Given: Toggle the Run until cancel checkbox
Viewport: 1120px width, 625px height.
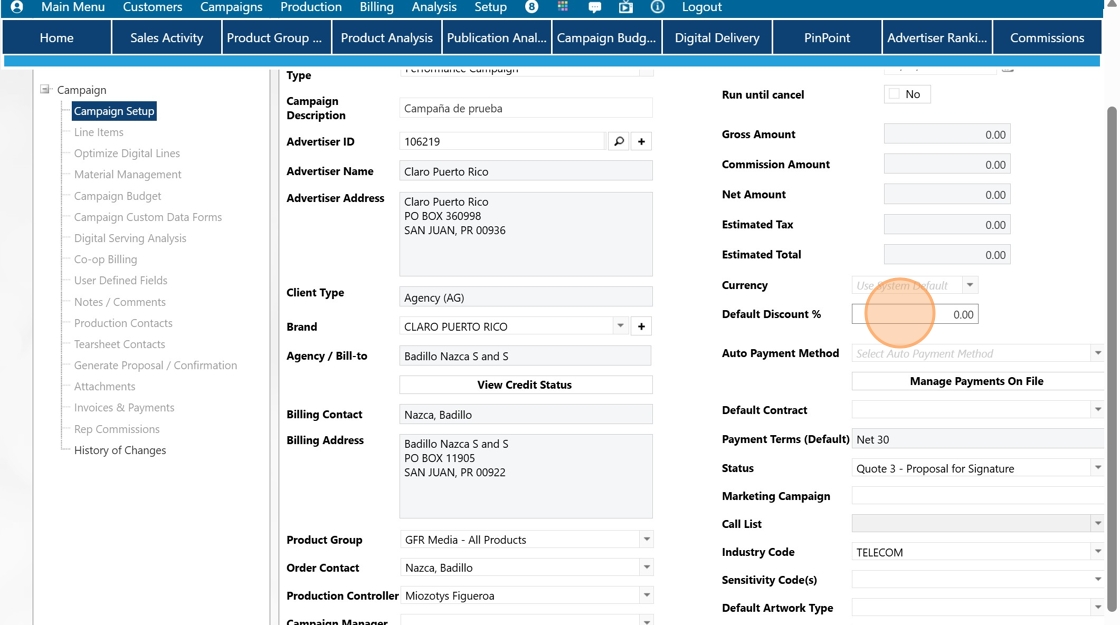Looking at the screenshot, I should point(894,94).
